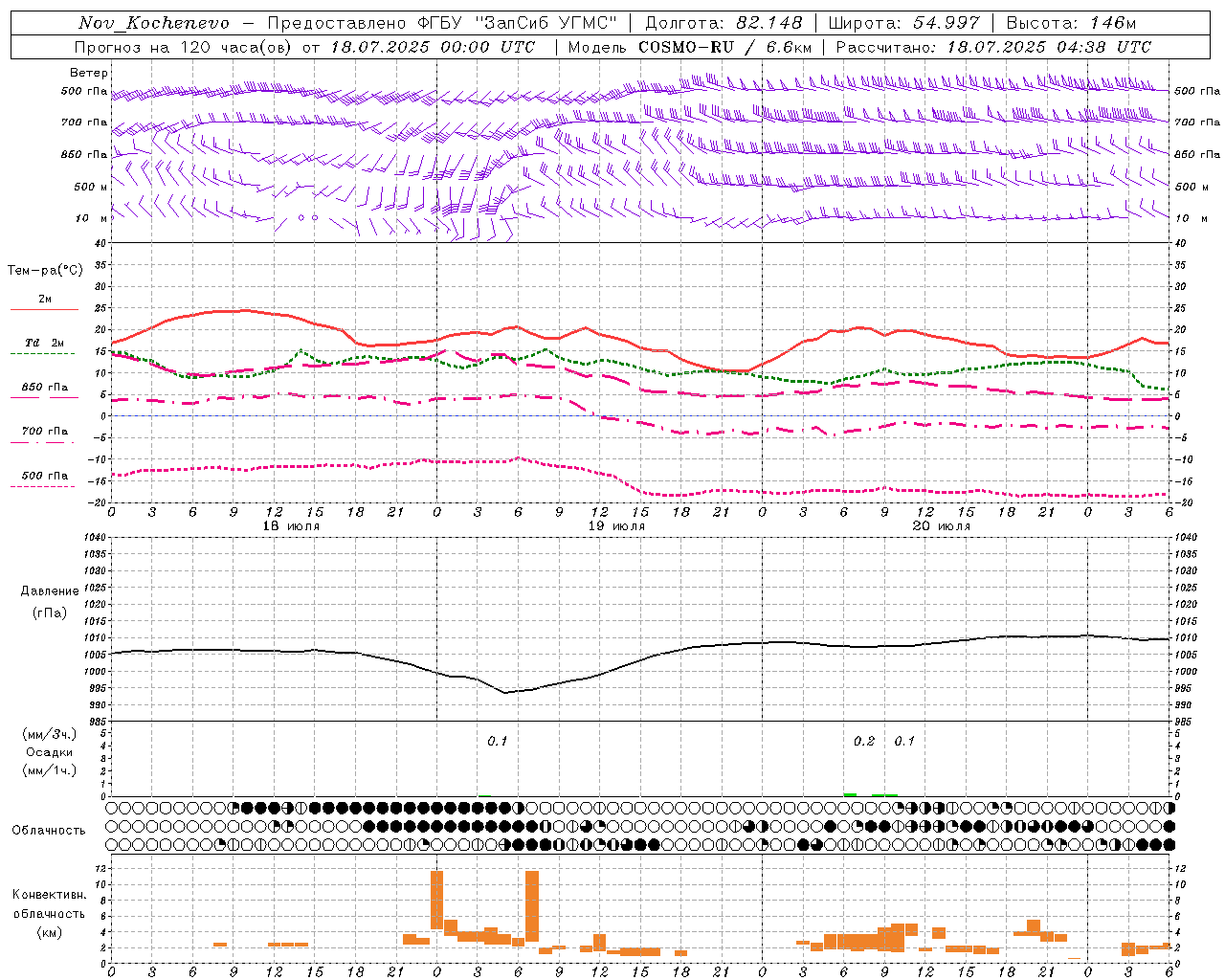Click the '0.2' precipitation amount value
Image resolution: width=1225 pixels, height=980 pixels.
864,742
